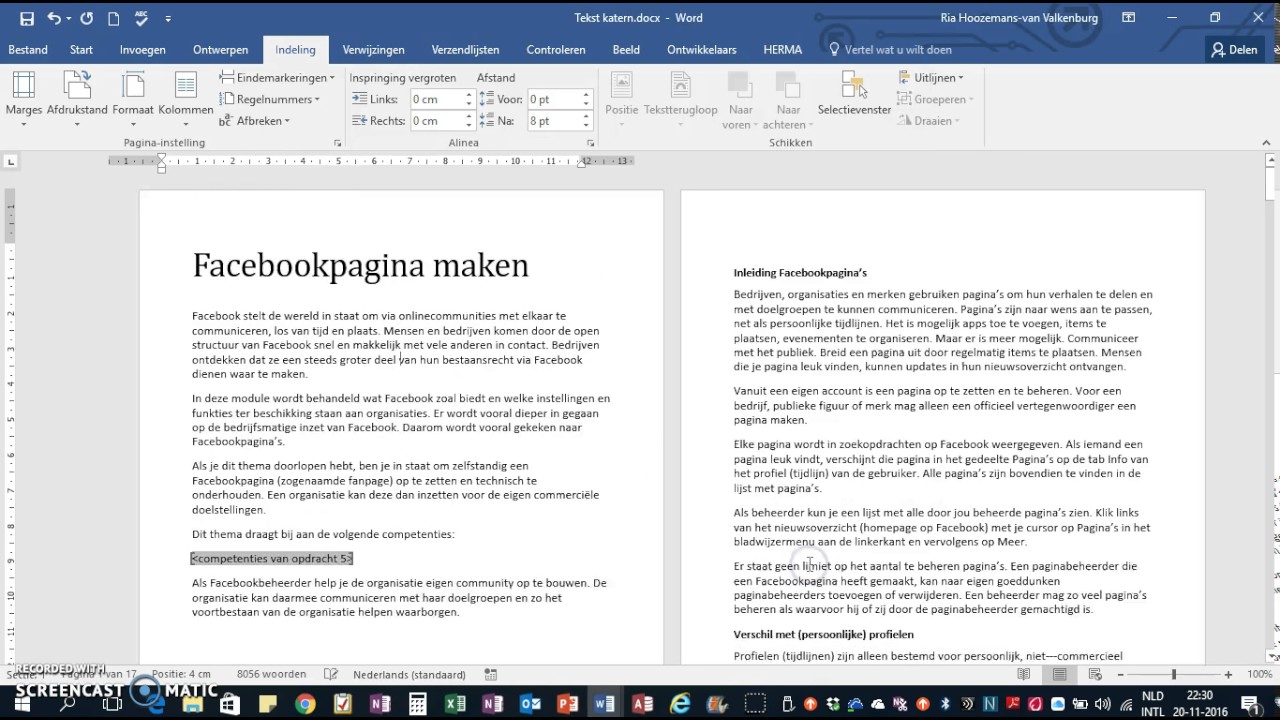Image resolution: width=1280 pixels, height=720 pixels.
Task: Switch to the Start tab
Action: [x=82, y=49]
